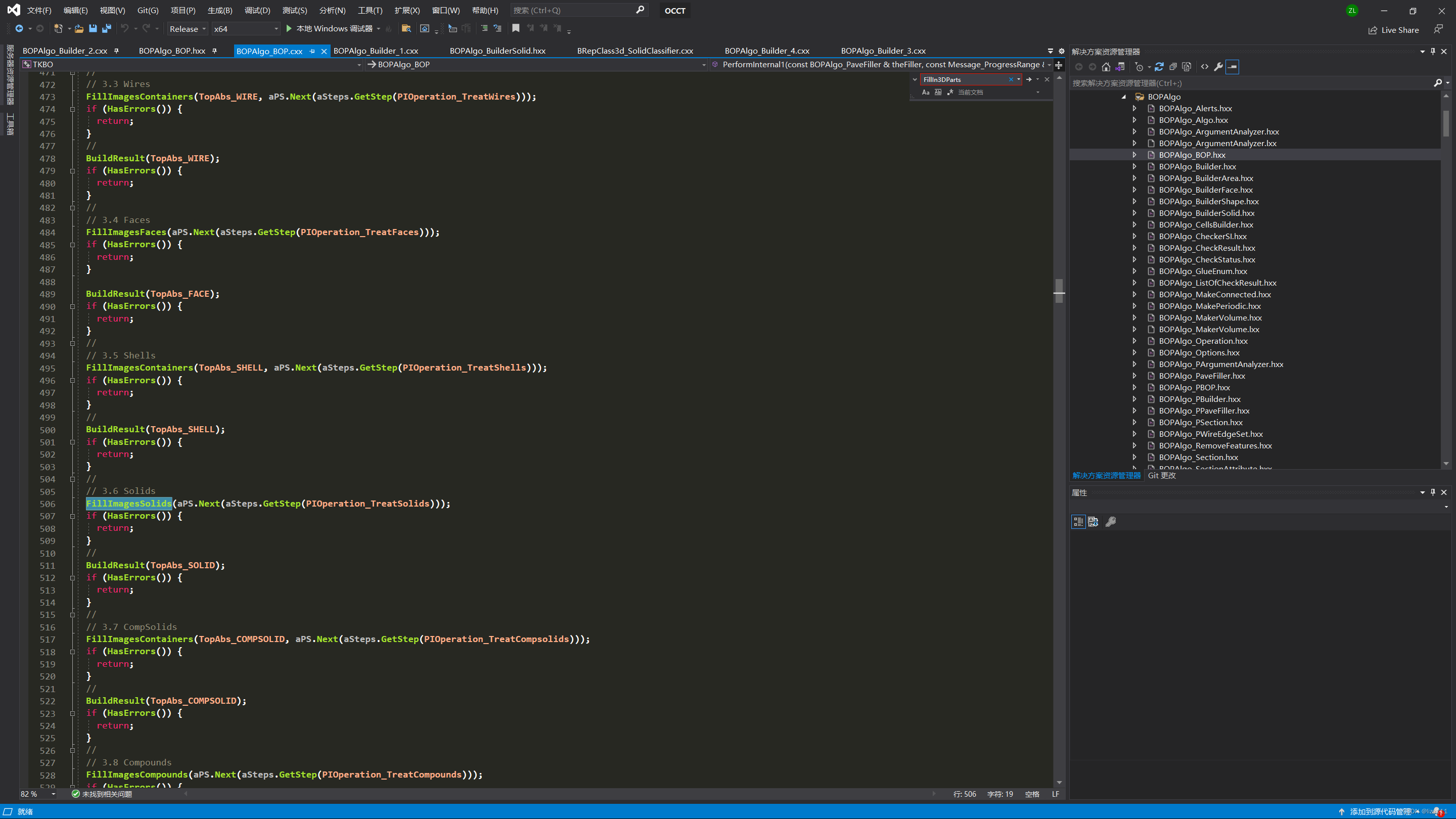1456x819 pixels.
Task: Open the x64 platform dropdown
Action: 246,29
